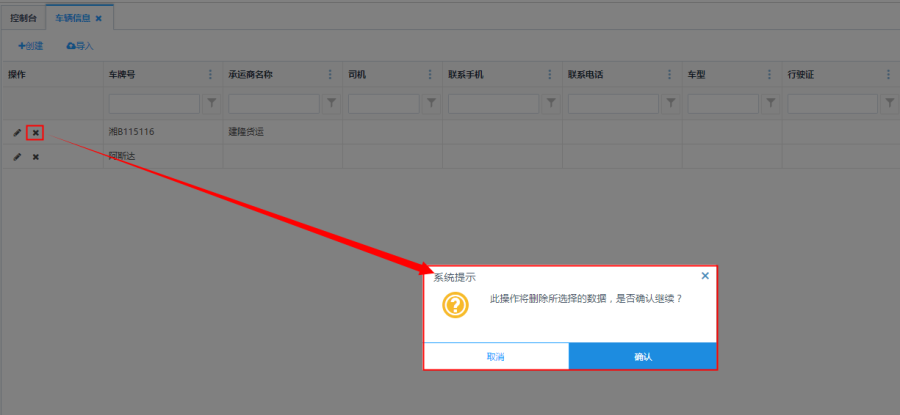Click the 创建 button with plus icon
The image size is (900, 415).
tap(31, 46)
